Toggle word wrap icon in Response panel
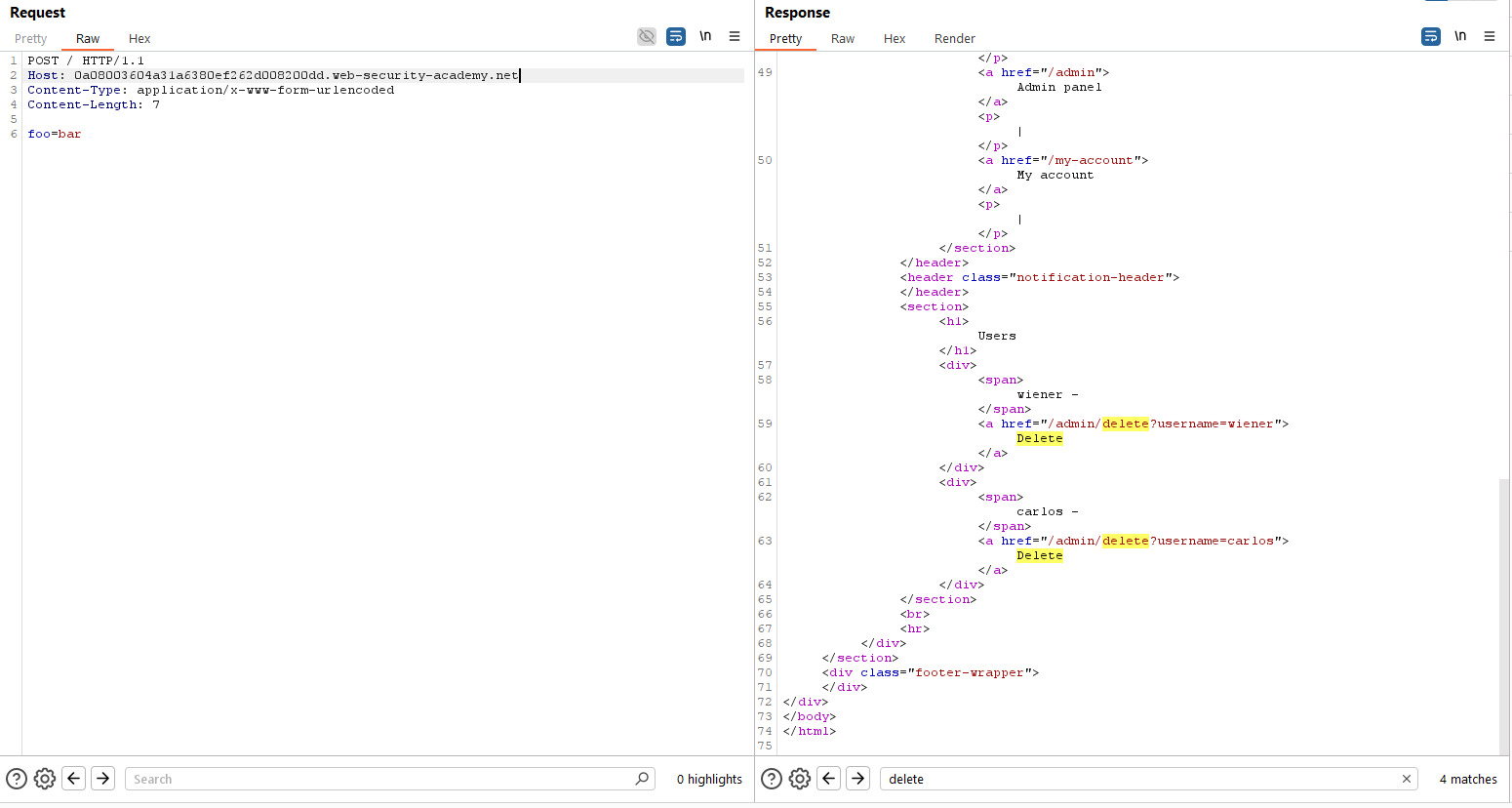The image size is (1512, 808). pyautogui.click(x=1431, y=37)
